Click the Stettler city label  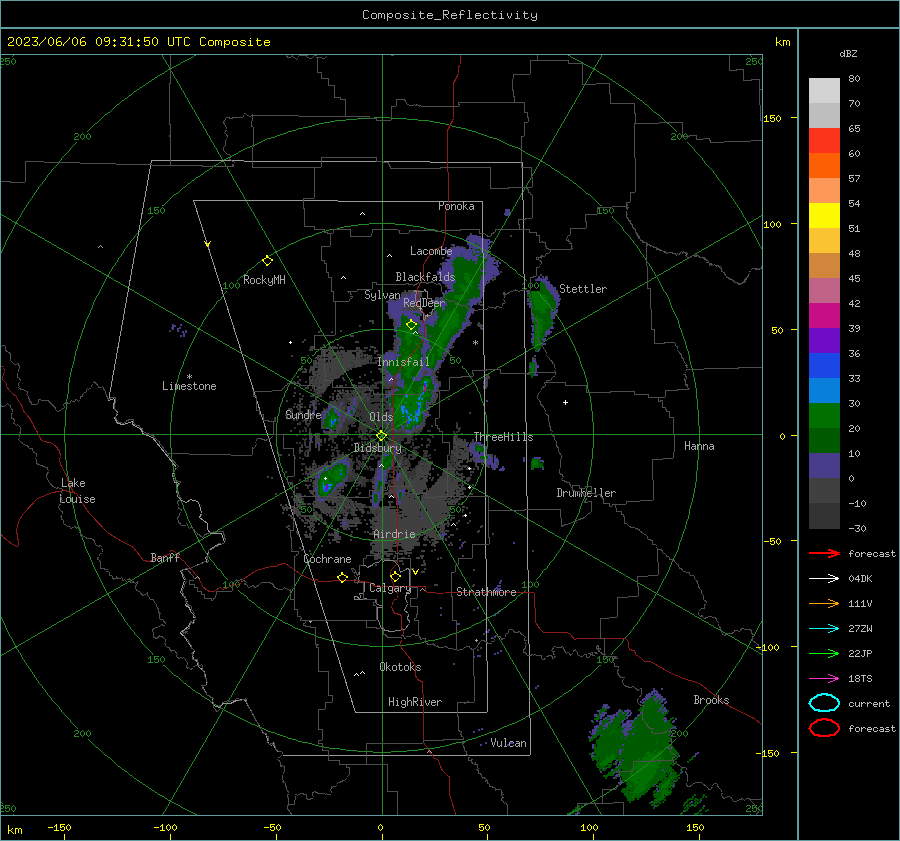583,289
